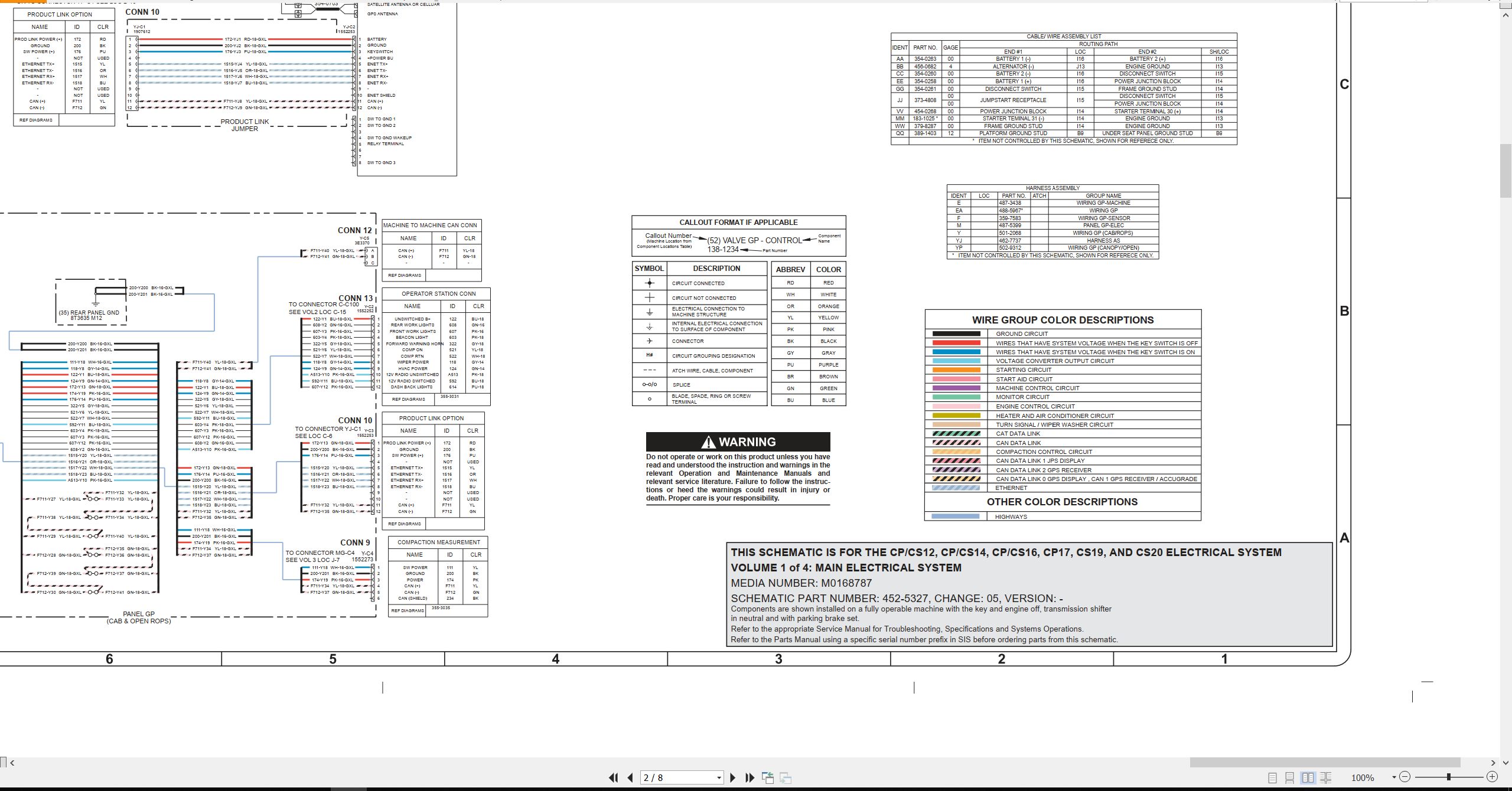This screenshot has width=1512, height=791.
Task: Click the JUMPSTART RECEPTACLE cable entry
Action: click(1013, 100)
